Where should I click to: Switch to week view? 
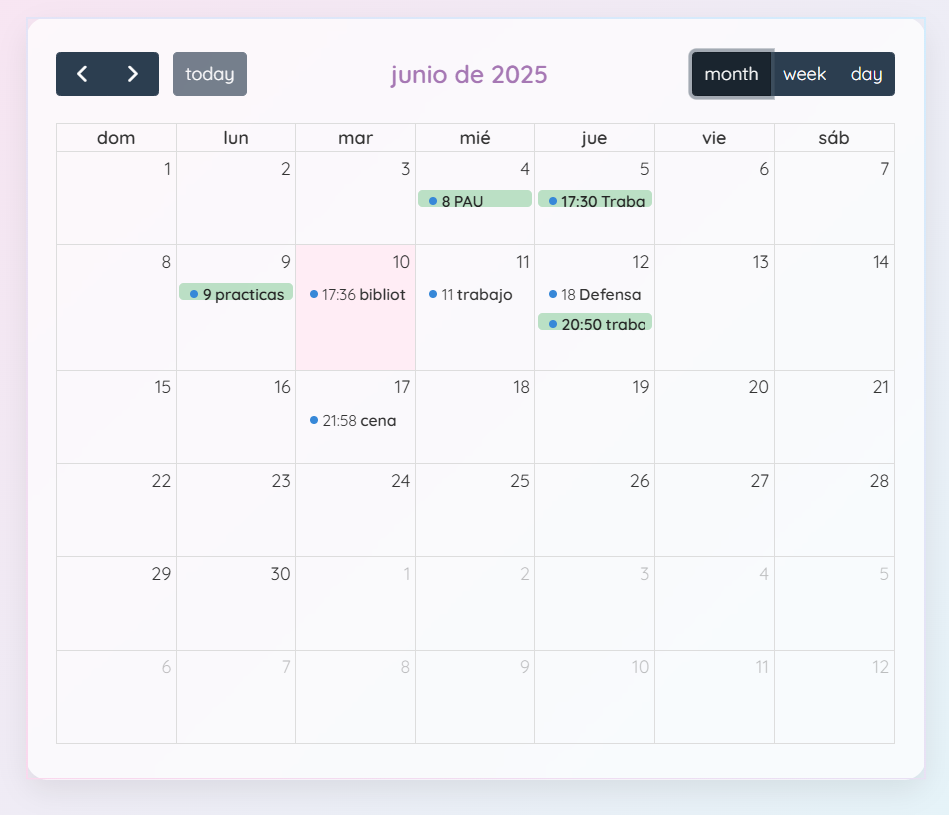(804, 74)
